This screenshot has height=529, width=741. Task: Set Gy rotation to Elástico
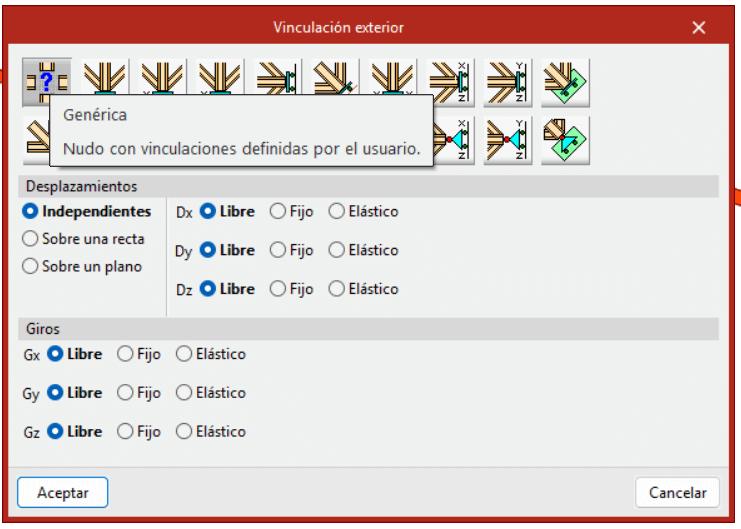coord(183,393)
